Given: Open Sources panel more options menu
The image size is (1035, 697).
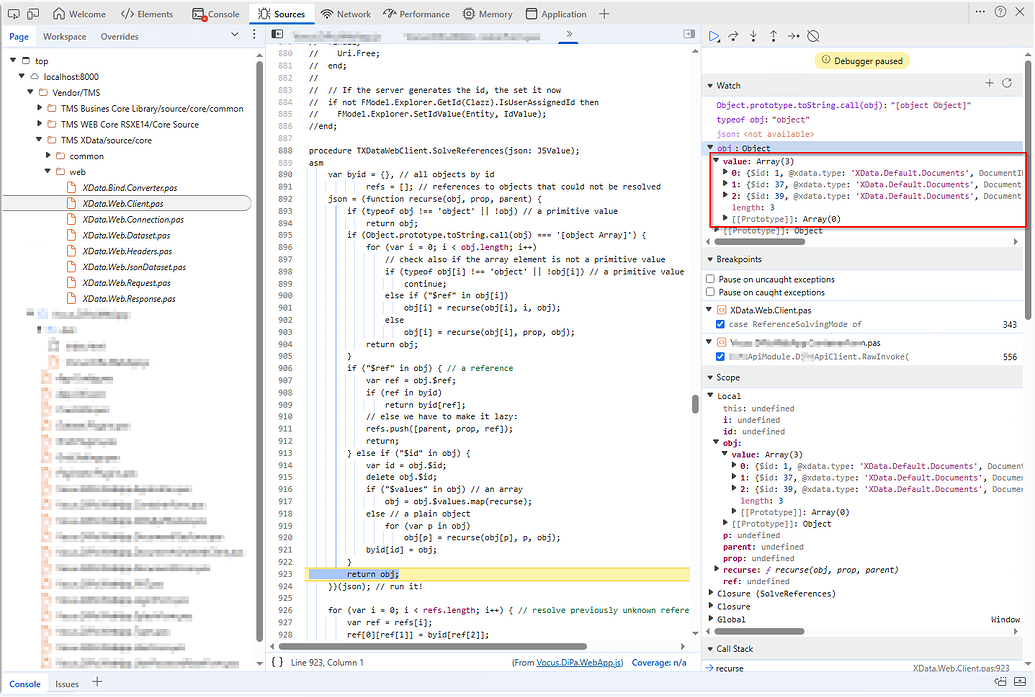Looking at the screenshot, I should click(254, 34).
